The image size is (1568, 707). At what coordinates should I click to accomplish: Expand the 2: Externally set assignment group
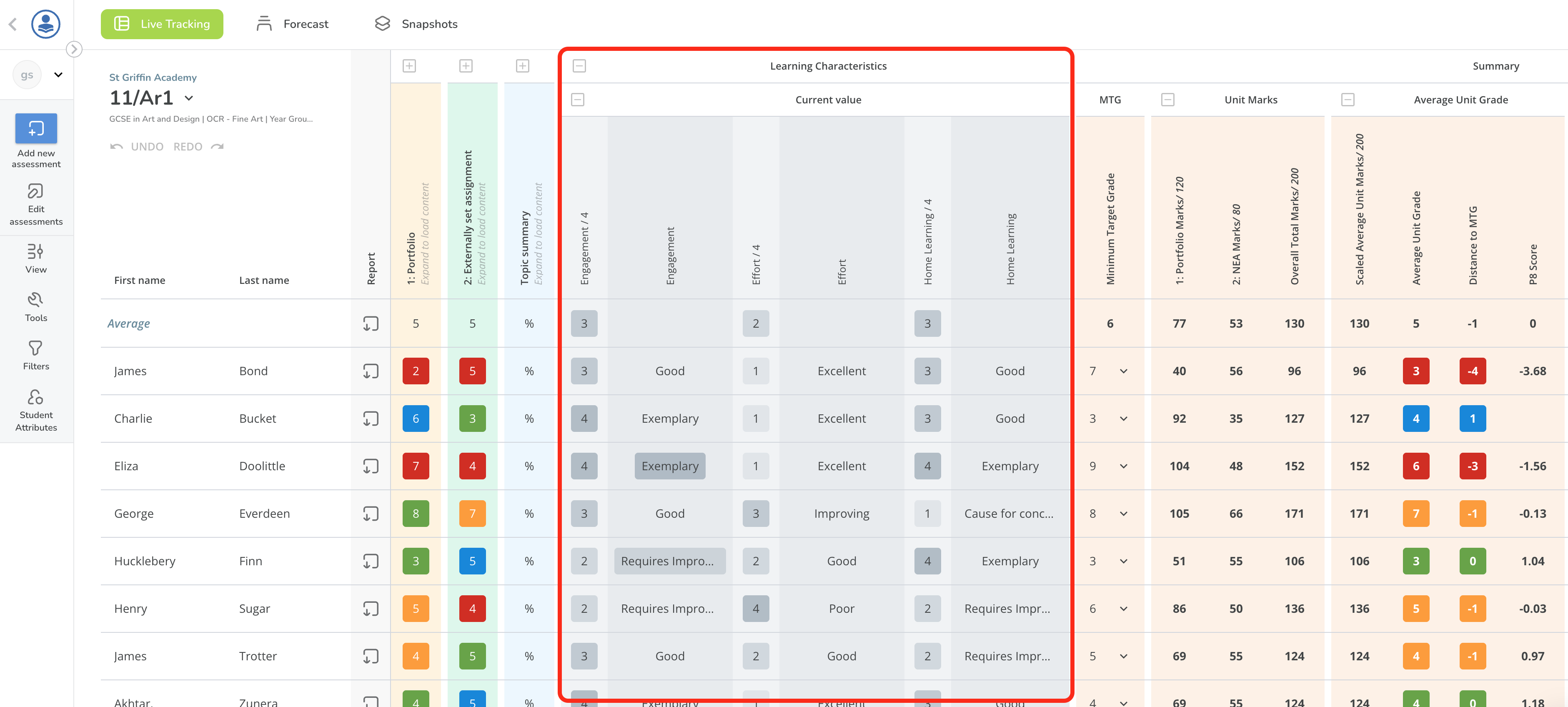coord(466,66)
